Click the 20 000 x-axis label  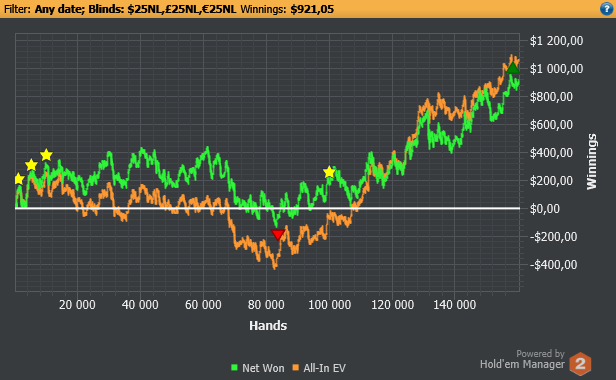(77, 305)
